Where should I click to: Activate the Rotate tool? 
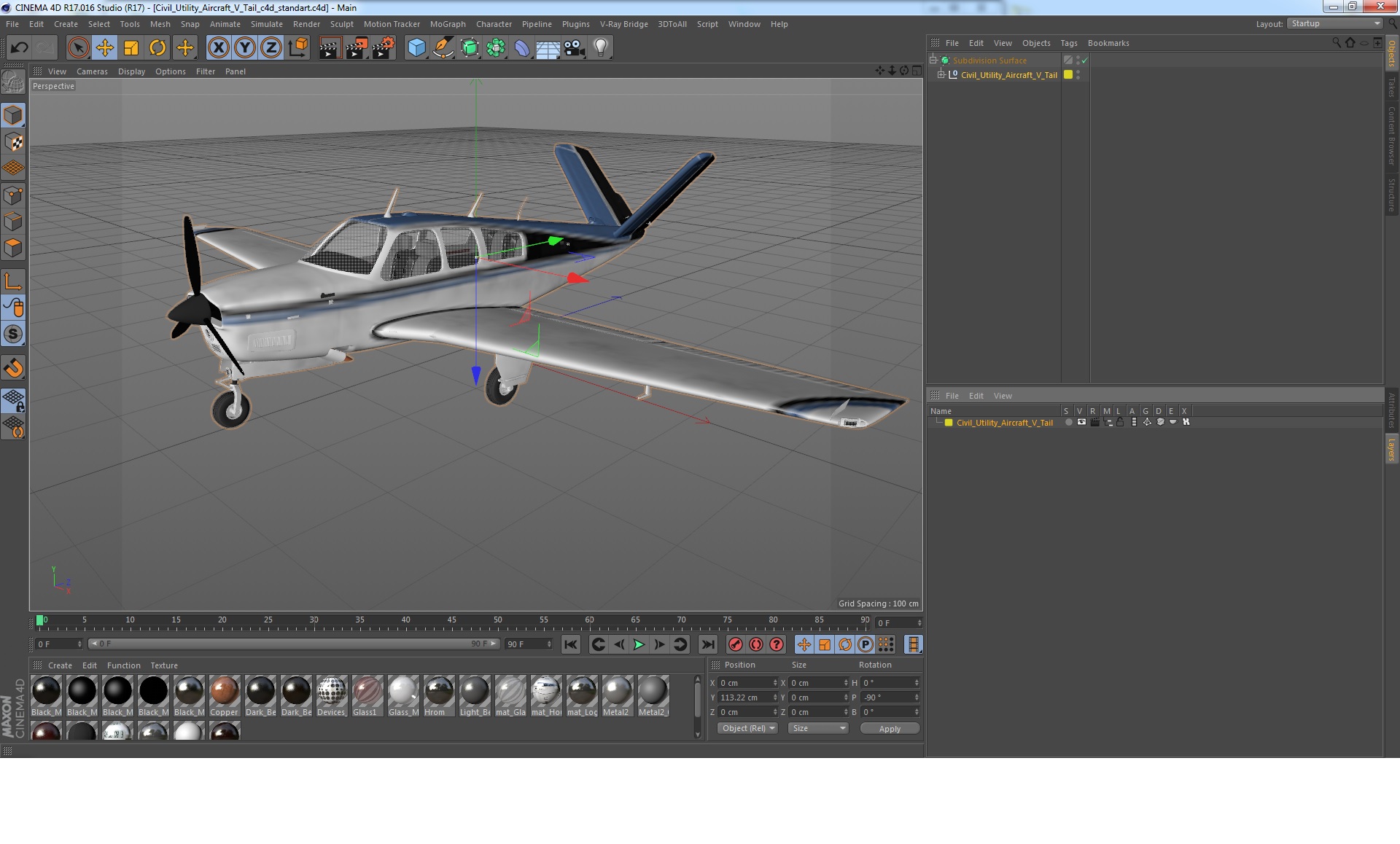(157, 48)
